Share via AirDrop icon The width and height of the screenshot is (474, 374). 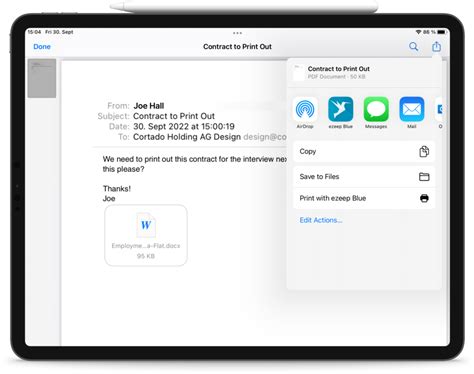click(x=305, y=109)
